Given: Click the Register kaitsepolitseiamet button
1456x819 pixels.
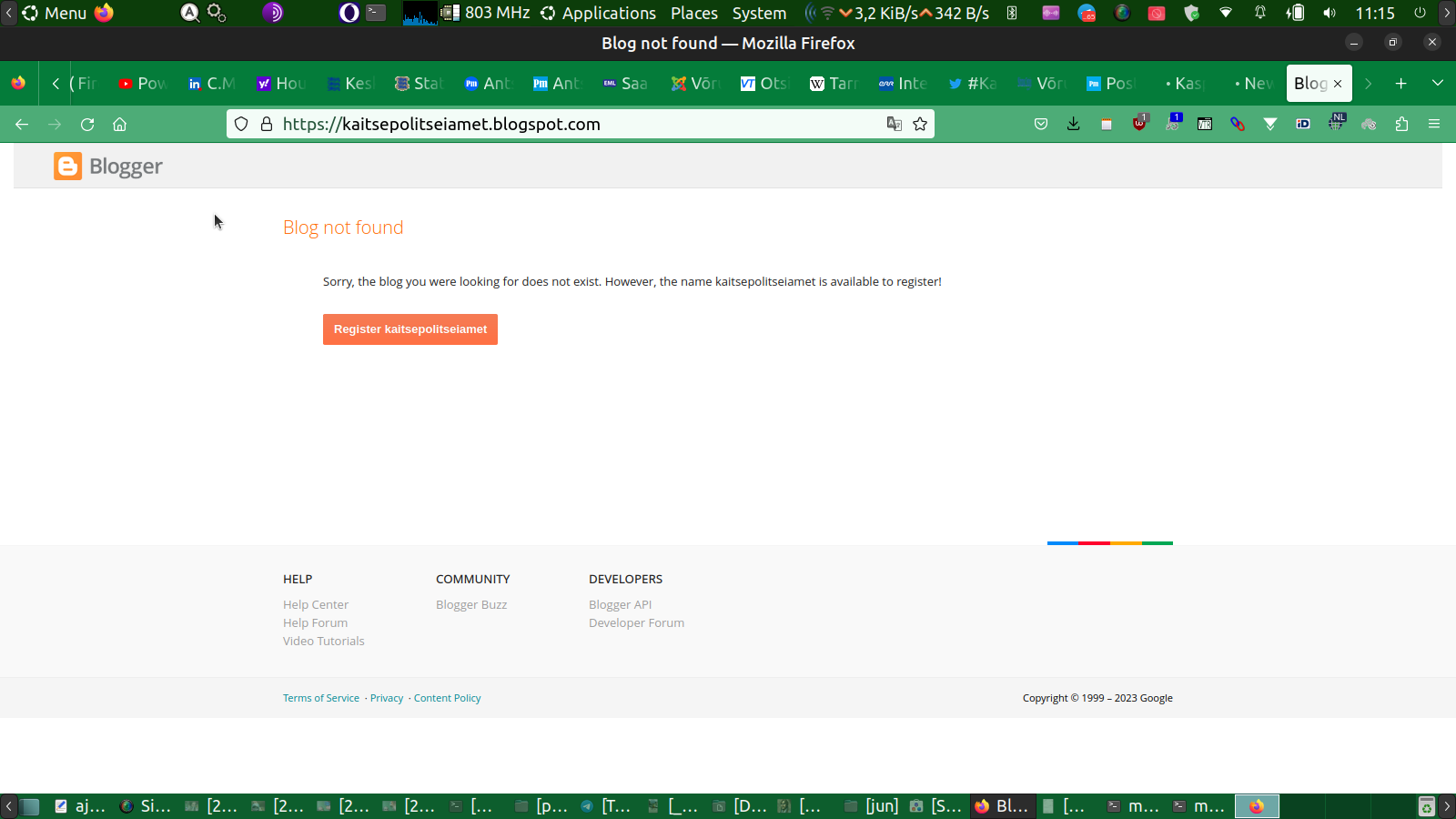Looking at the screenshot, I should [x=410, y=329].
